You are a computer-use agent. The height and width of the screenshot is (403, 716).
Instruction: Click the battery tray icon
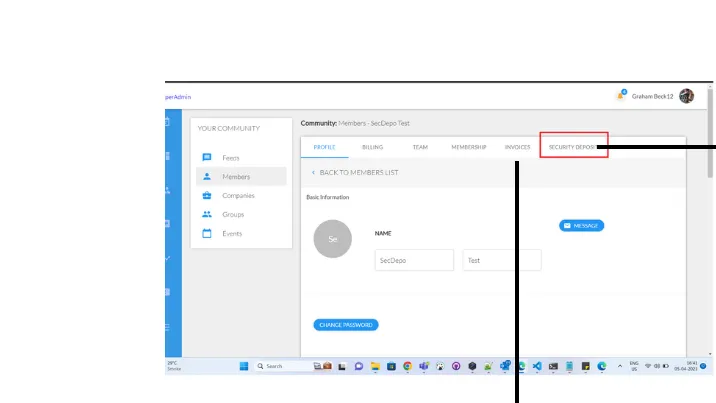pos(666,366)
